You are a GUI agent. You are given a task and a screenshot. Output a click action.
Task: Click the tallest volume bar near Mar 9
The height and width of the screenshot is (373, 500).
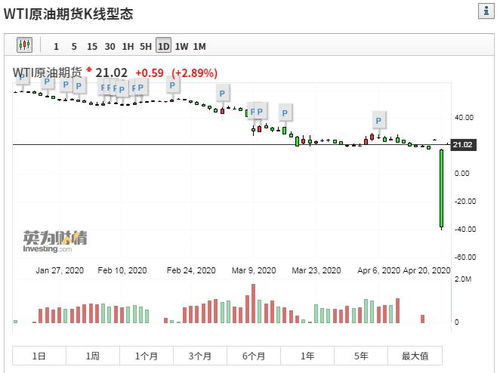(253, 303)
